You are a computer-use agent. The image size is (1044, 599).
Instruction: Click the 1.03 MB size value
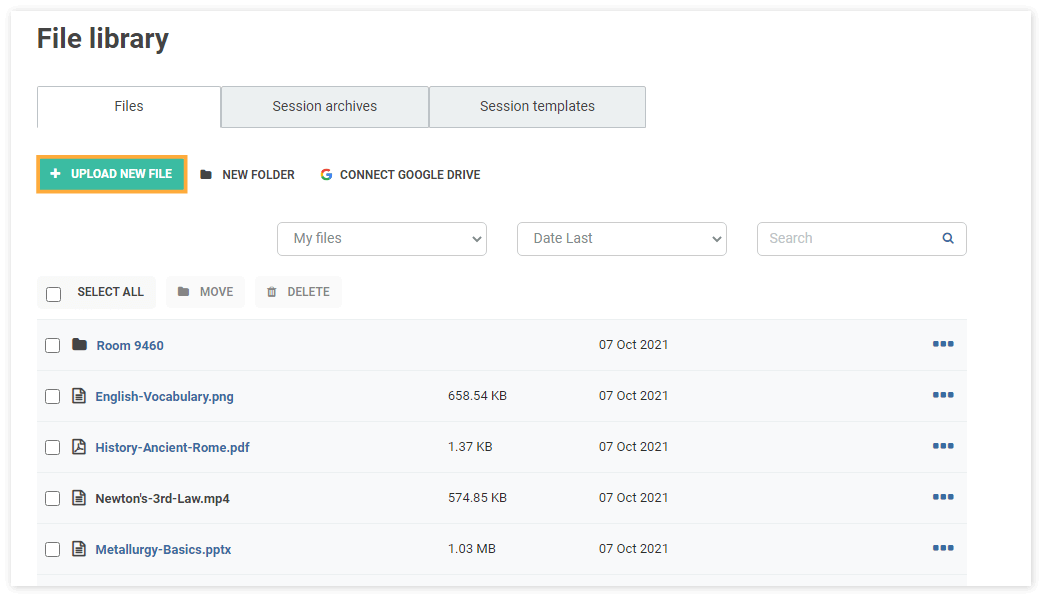(x=471, y=549)
